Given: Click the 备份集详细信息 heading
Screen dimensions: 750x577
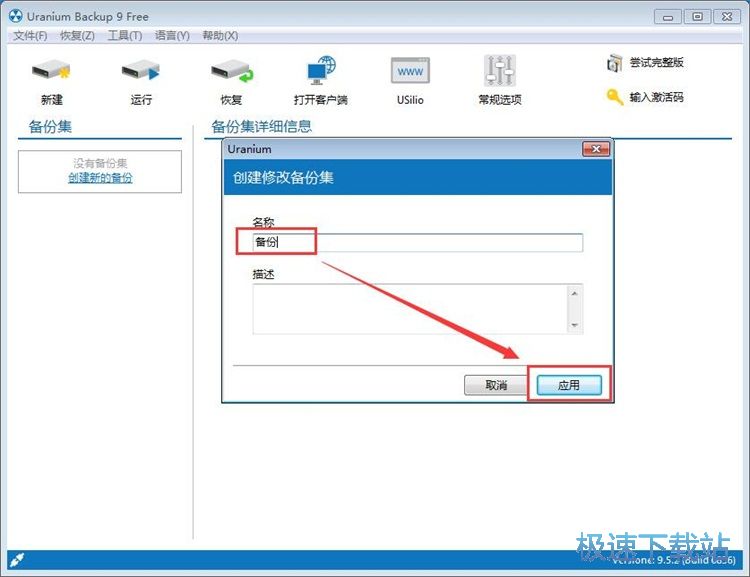Looking at the screenshot, I should pyautogui.click(x=261, y=126).
